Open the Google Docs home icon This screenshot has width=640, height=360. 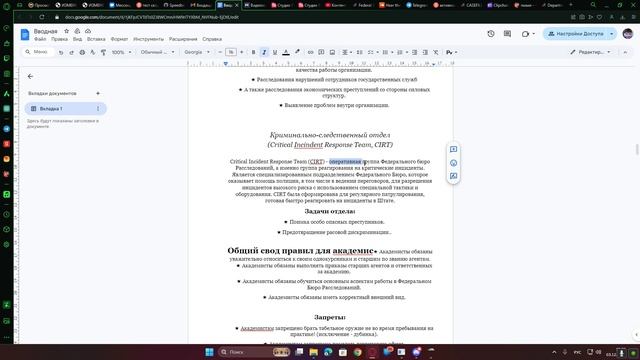coord(25,35)
